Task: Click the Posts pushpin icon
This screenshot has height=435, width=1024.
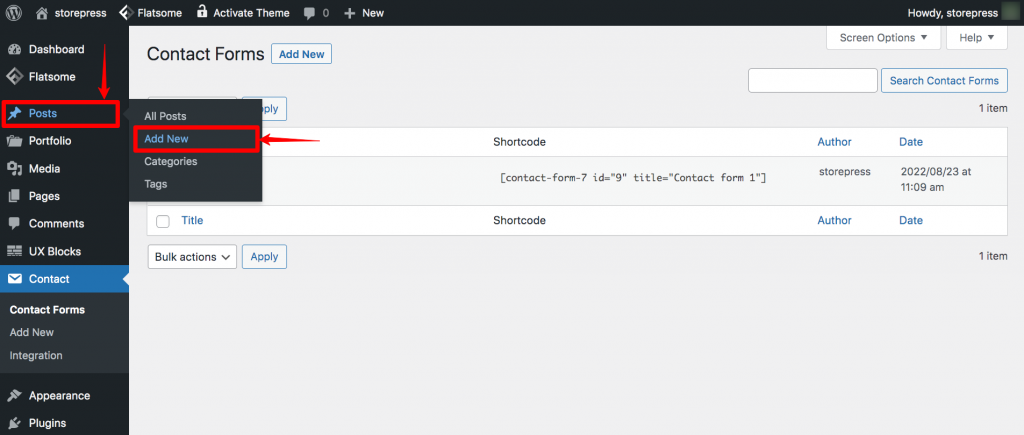Action: 14,114
